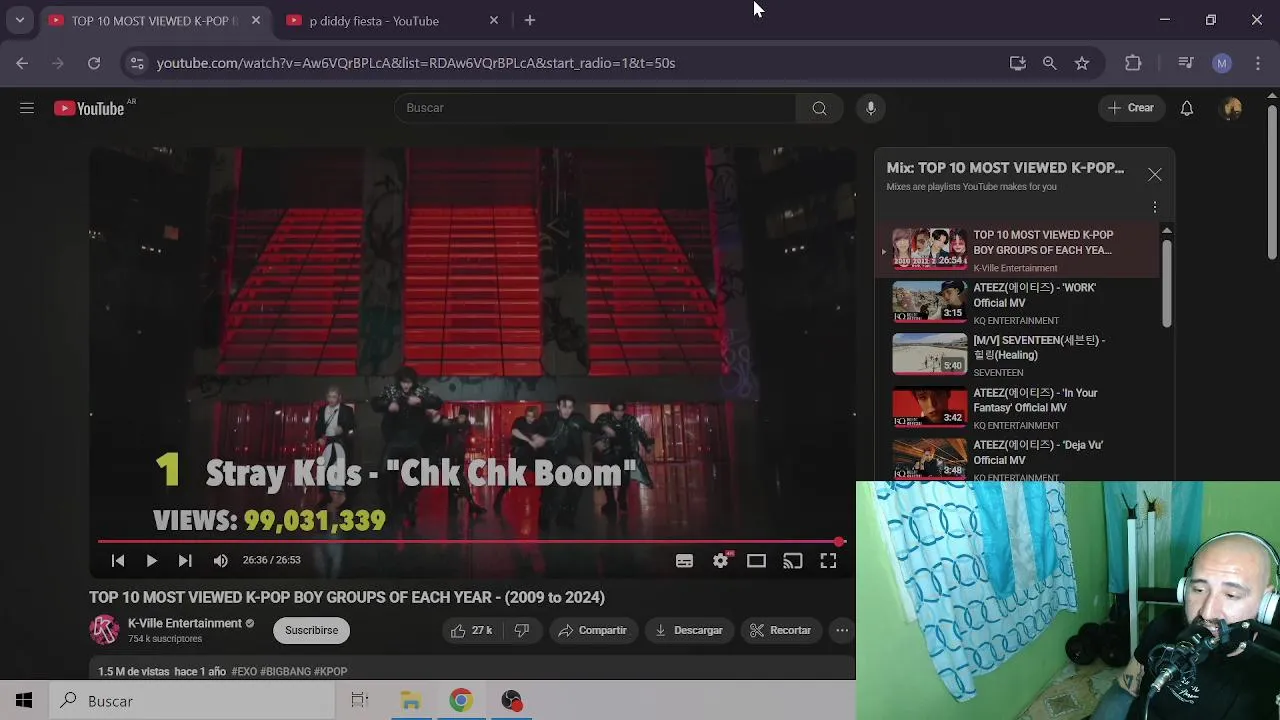Go to the YouTube home logo

pyautogui.click(x=89, y=108)
